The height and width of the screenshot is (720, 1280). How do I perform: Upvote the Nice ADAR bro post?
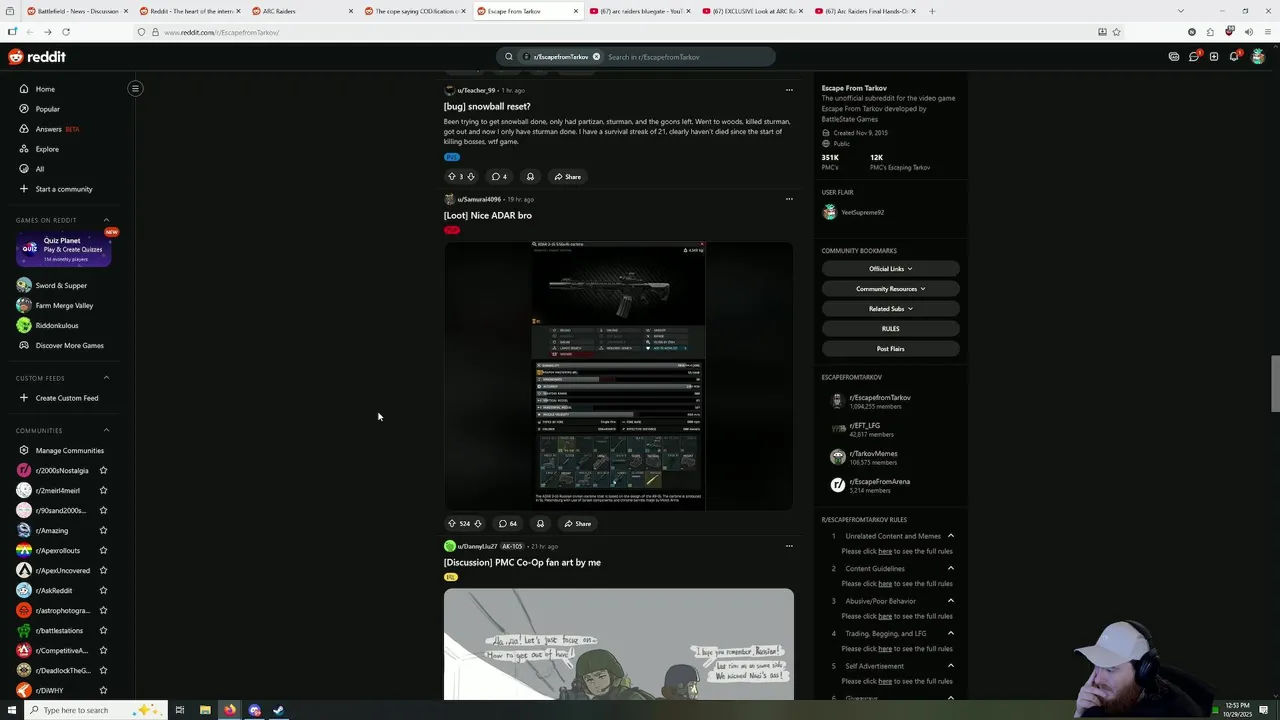tap(452, 523)
